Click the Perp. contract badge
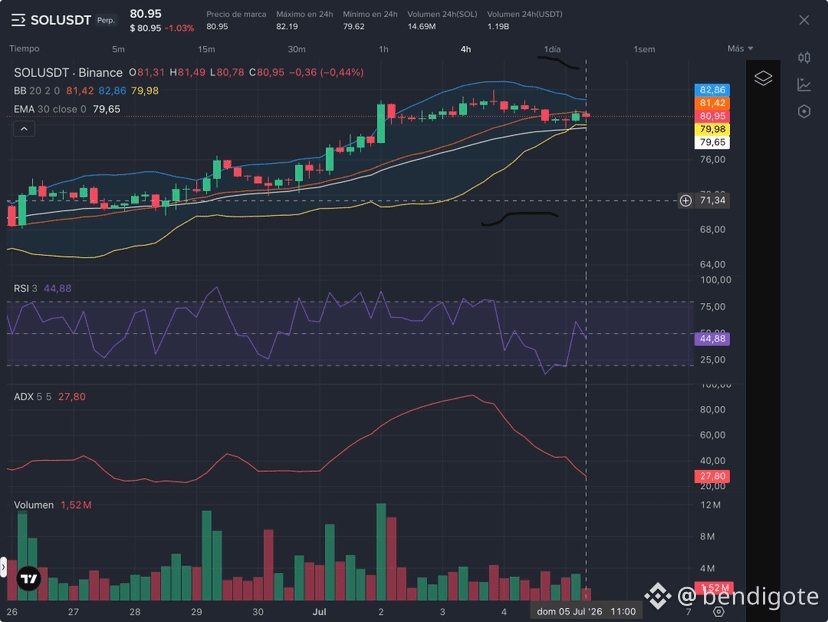The image size is (828, 622). [x=106, y=20]
